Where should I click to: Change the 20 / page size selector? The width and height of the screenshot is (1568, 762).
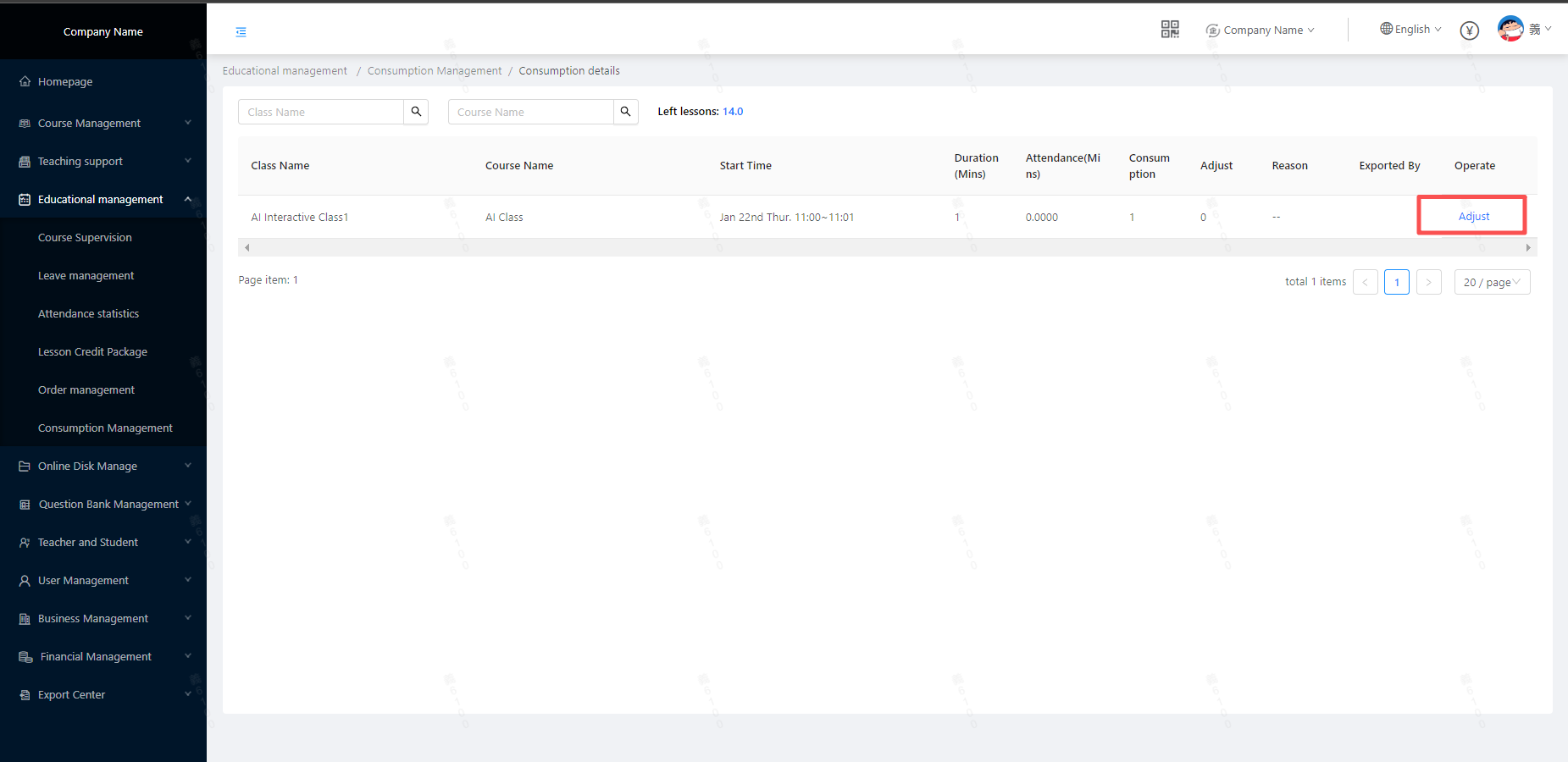point(1491,283)
